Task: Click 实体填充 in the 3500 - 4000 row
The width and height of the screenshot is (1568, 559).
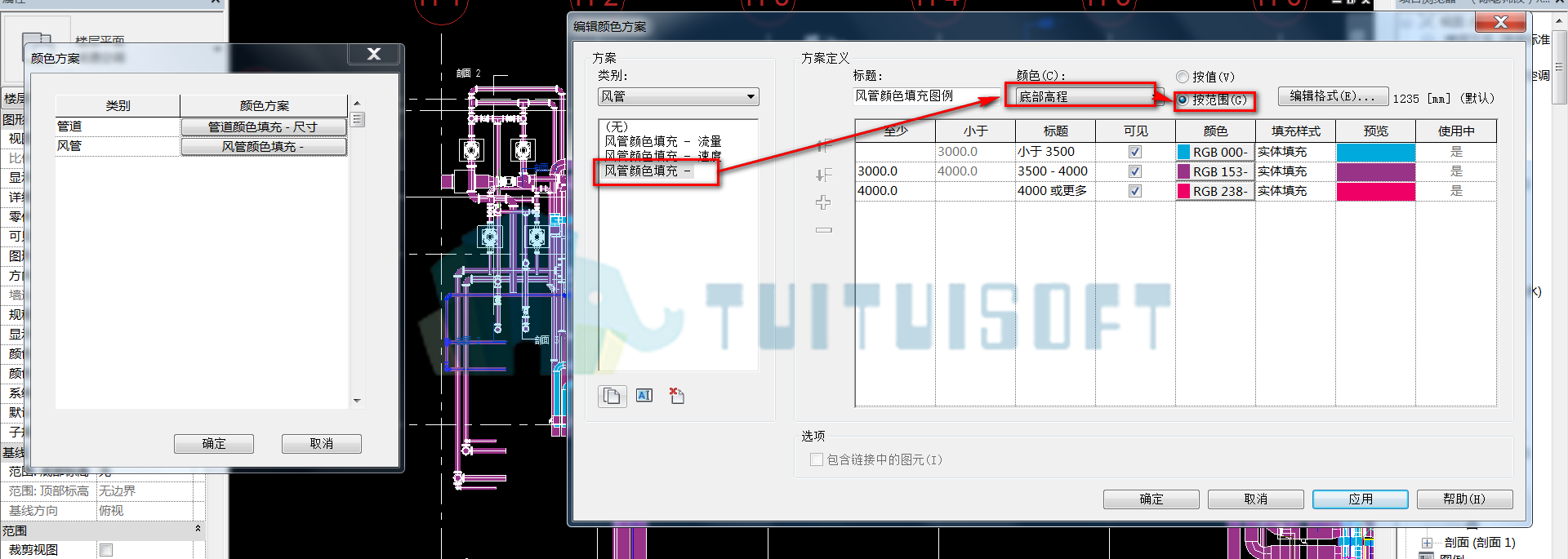Action: click(x=1295, y=171)
